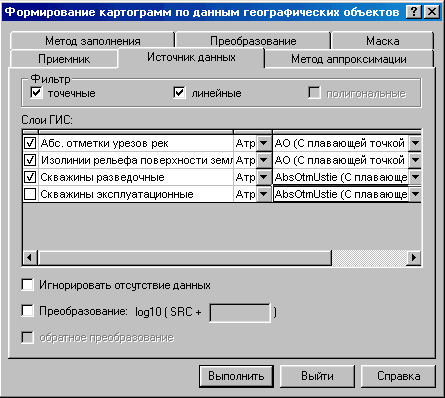Viewport: 445px width, 398px height.
Task: Toggle the линейные filter checkbox
Action: coord(179,93)
